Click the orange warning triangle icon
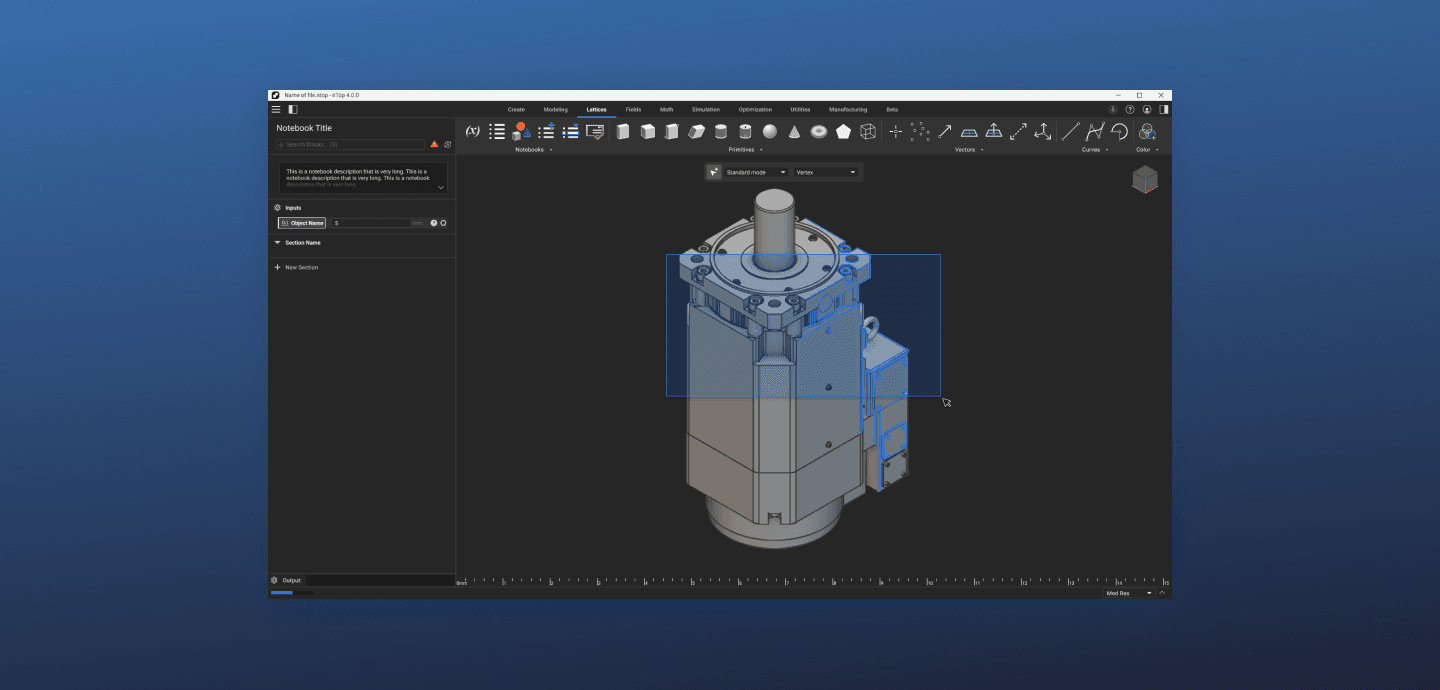 coord(435,144)
